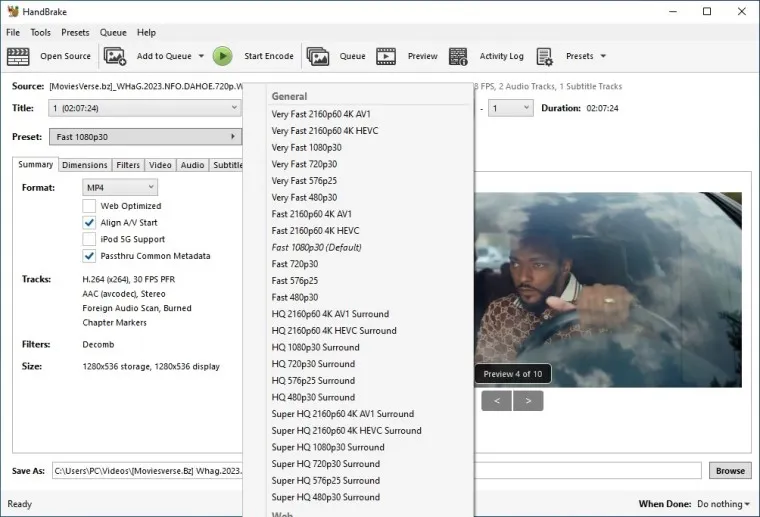
Task: Click the green Start Encode play icon
Action: coord(222,56)
